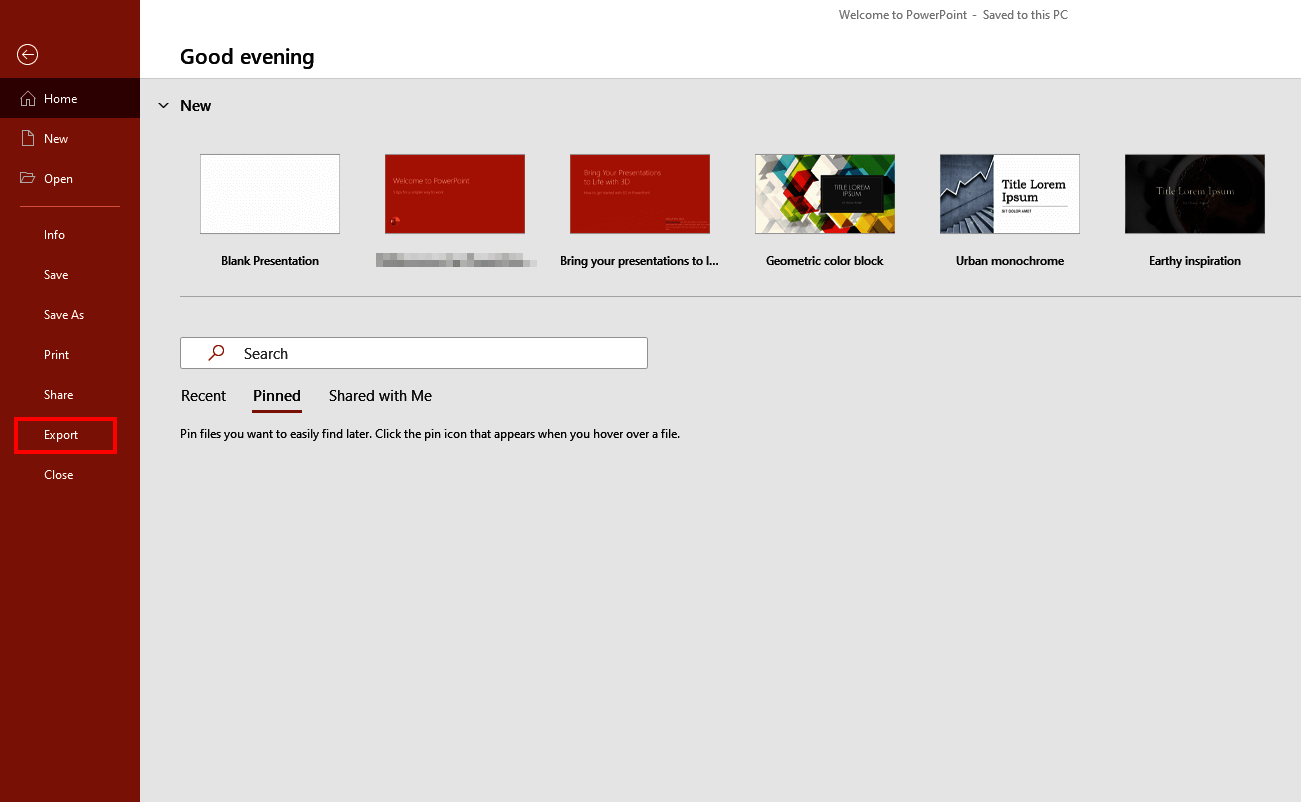Select Share from the sidebar
The width and height of the screenshot is (1301, 802).
tap(58, 394)
